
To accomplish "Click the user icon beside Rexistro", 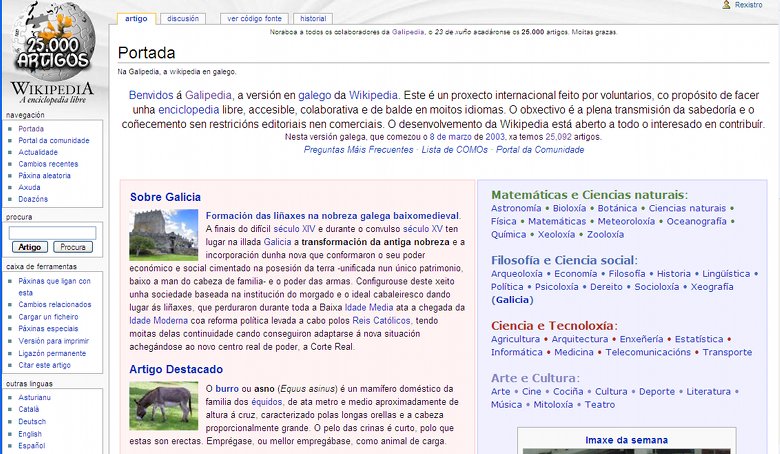I will pos(727,5).
